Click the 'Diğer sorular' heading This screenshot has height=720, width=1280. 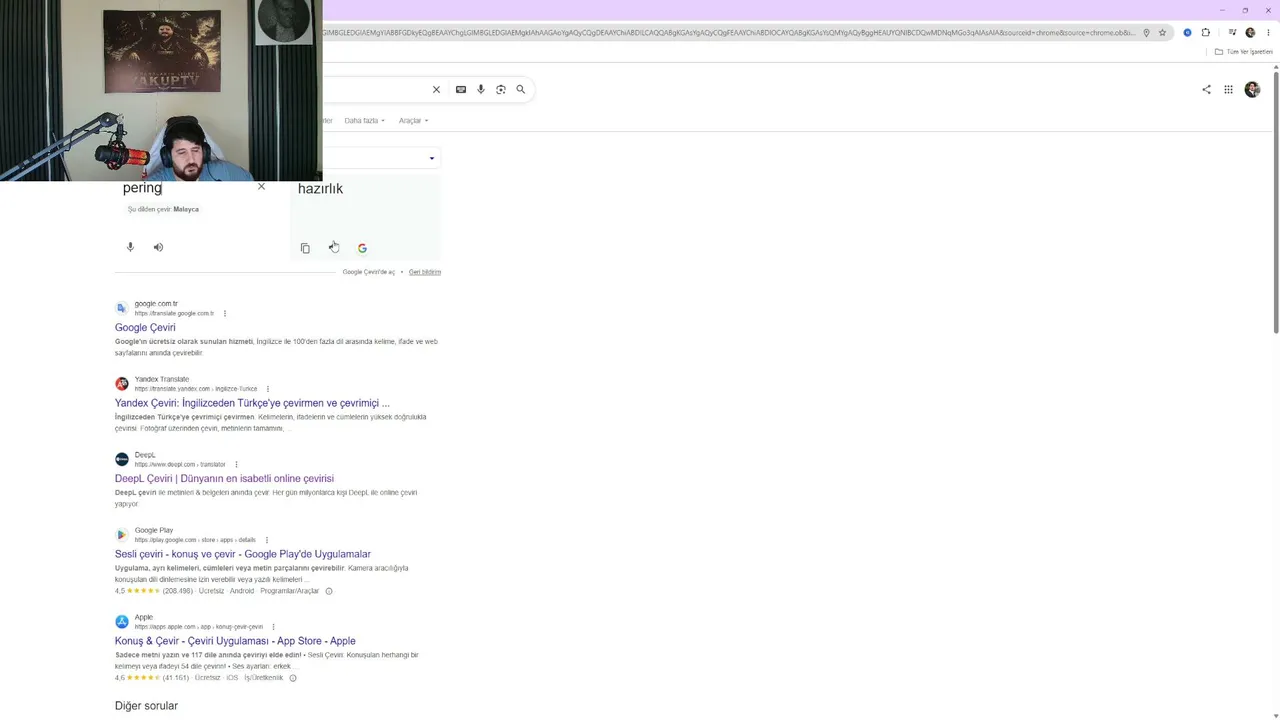[146, 706]
